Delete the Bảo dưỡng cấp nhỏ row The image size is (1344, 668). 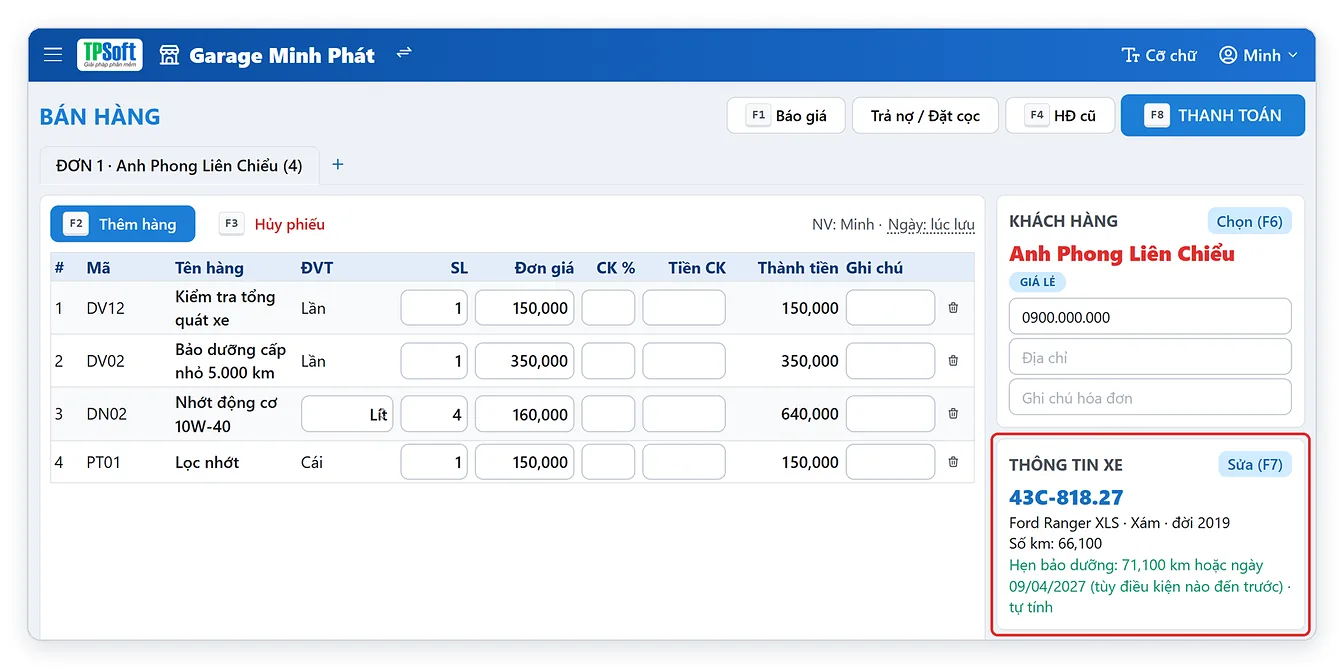click(x=953, y=361)
